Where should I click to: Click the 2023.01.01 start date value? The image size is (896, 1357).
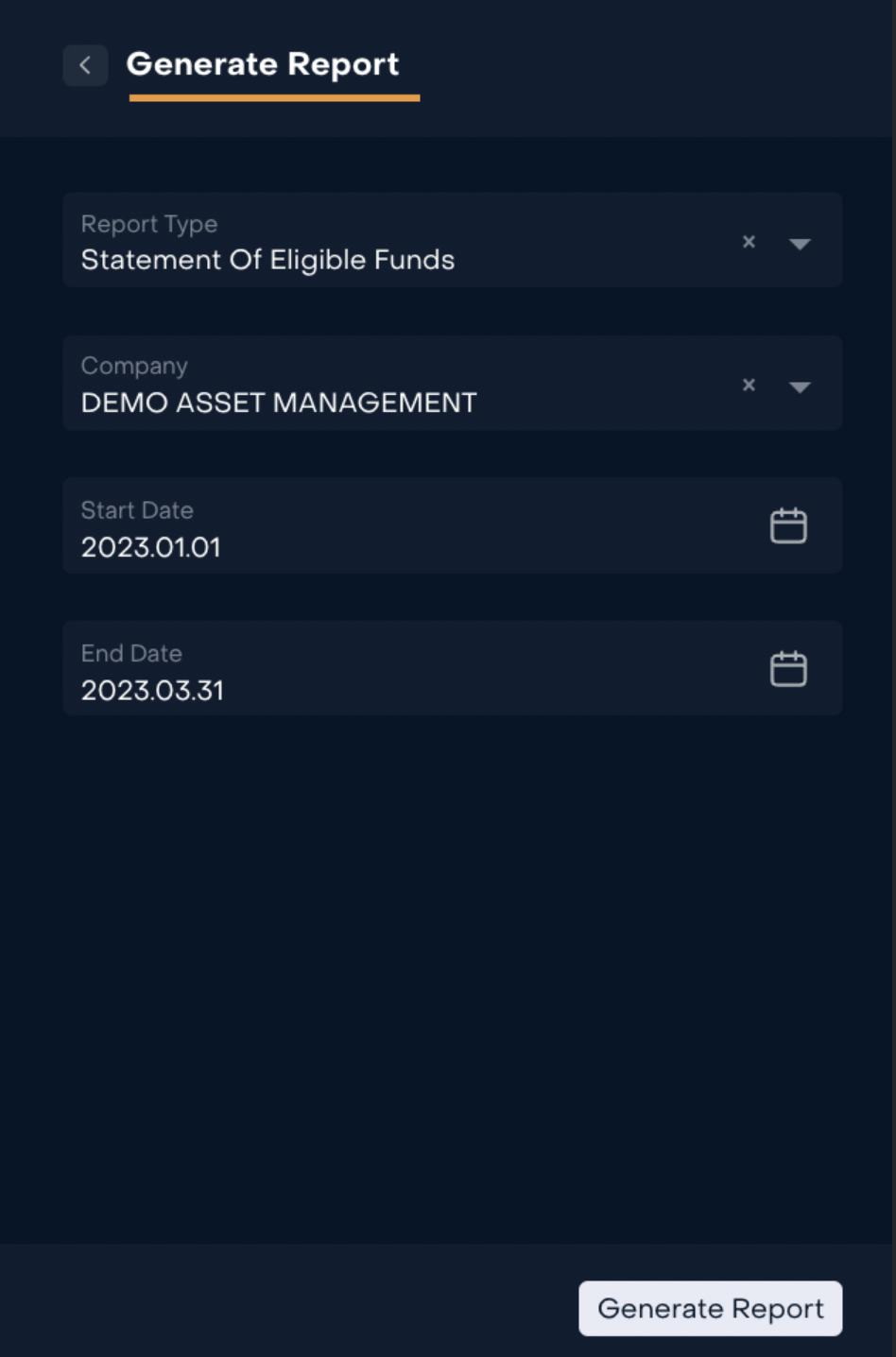(x=150, y=547)
